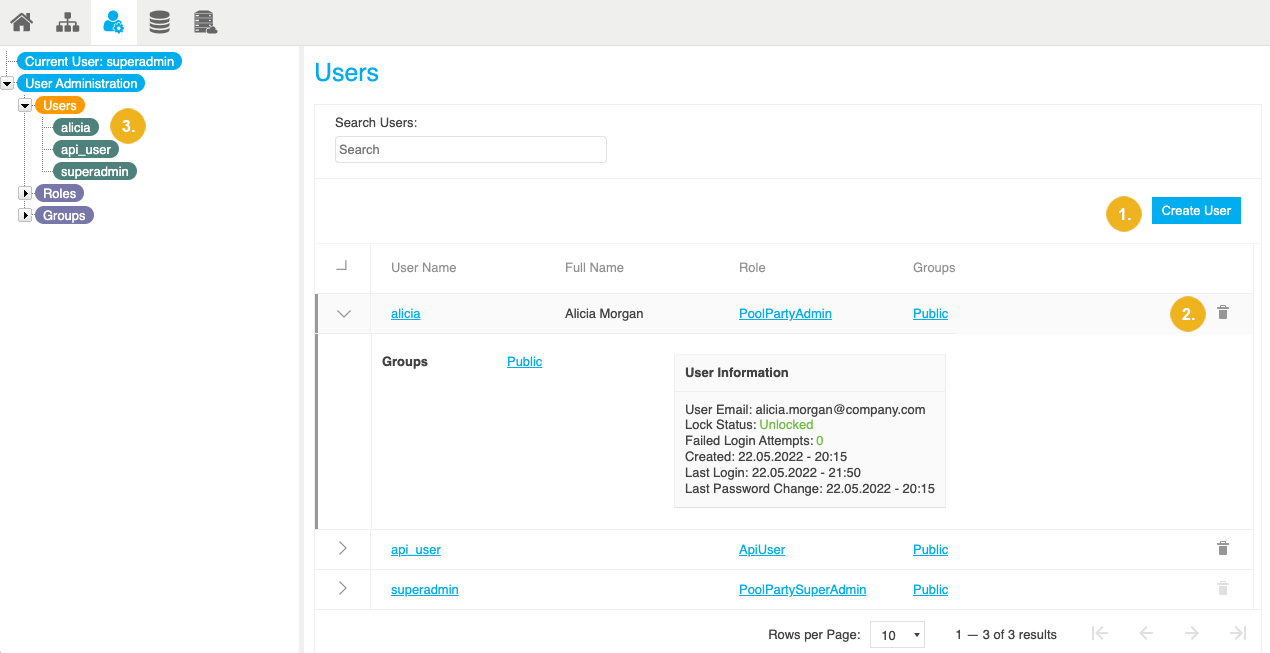The width and height of the screenshot is (1270, 653).
Task: Expand the api_user row details
Action: click(x=343, y=549)
